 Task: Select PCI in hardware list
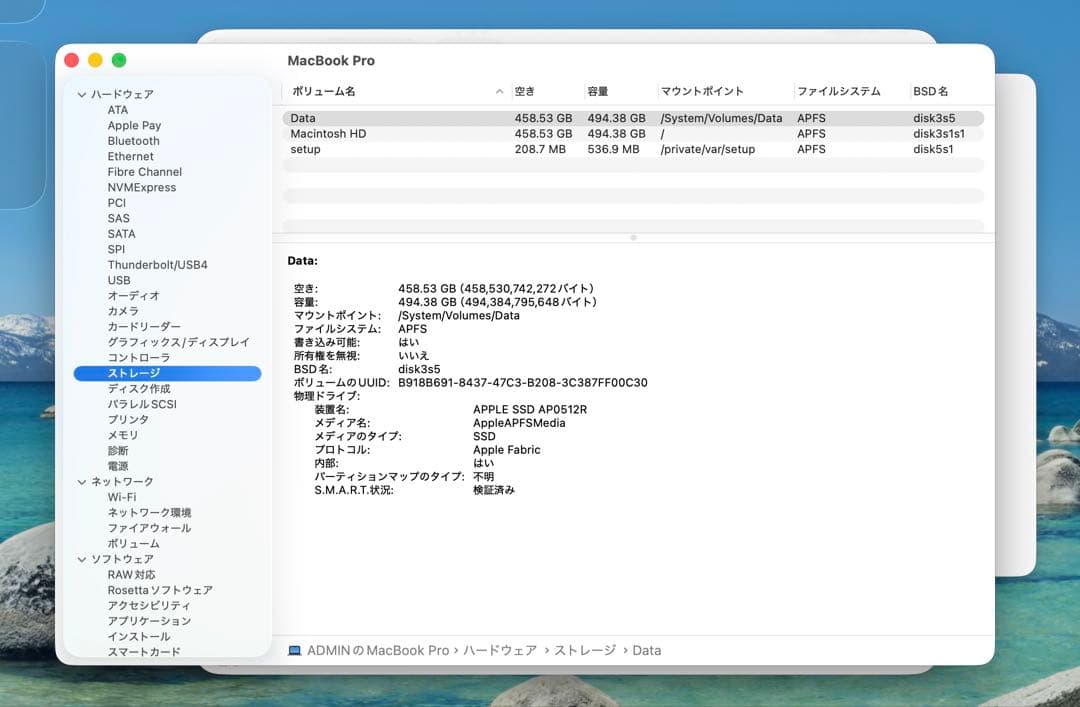point(116,203)
